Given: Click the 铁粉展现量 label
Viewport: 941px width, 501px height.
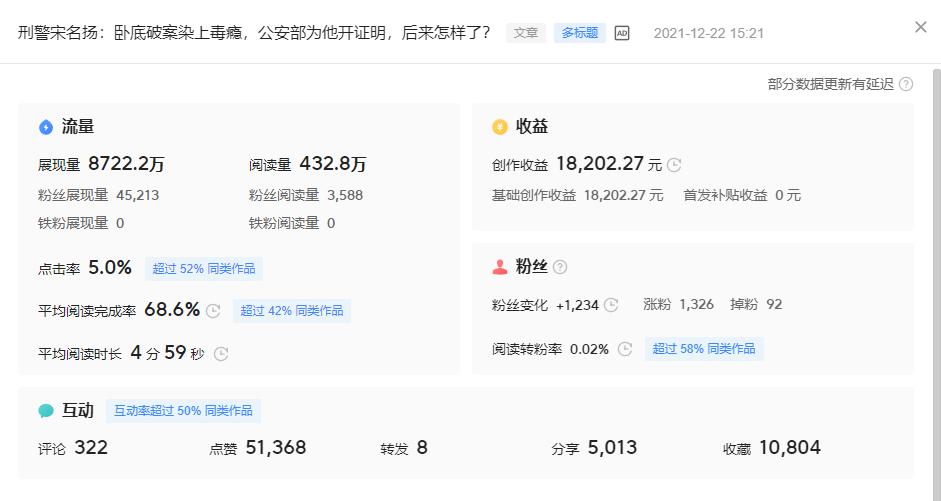Looking at the screenshot, I should (73, 223).
